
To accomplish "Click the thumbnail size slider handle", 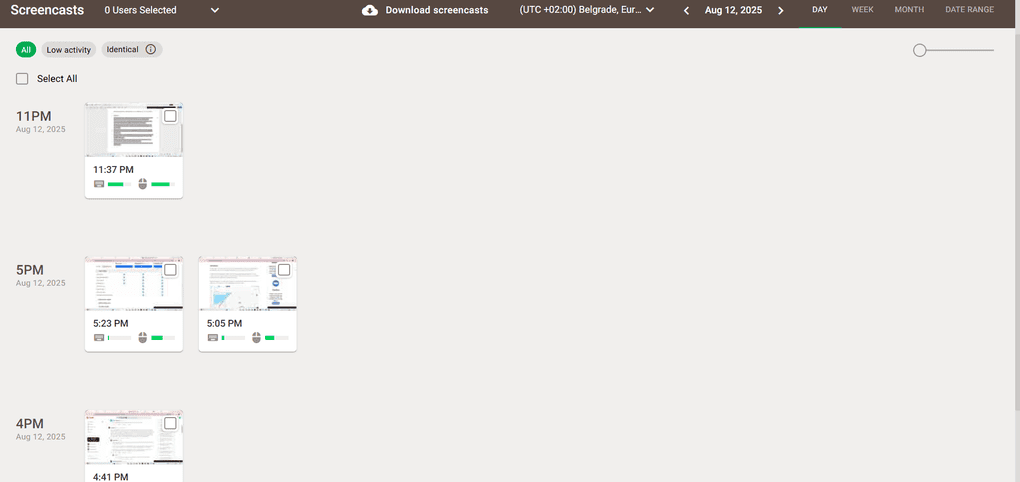I will click(920, 50).
